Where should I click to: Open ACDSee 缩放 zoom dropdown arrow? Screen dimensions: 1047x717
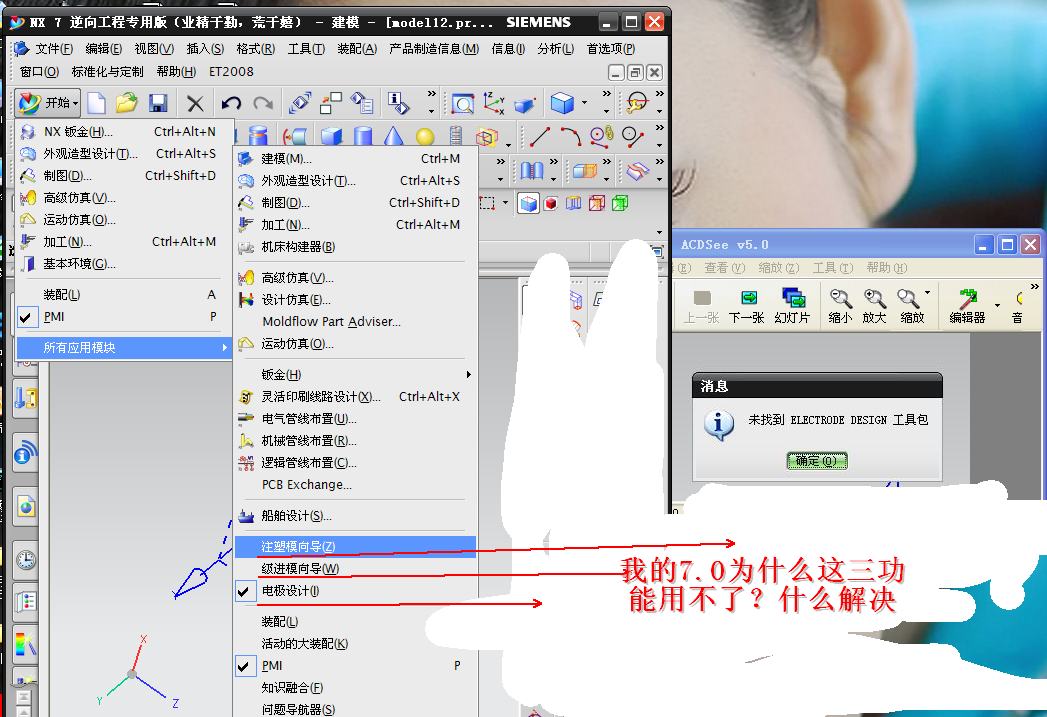tap(927, 292)
